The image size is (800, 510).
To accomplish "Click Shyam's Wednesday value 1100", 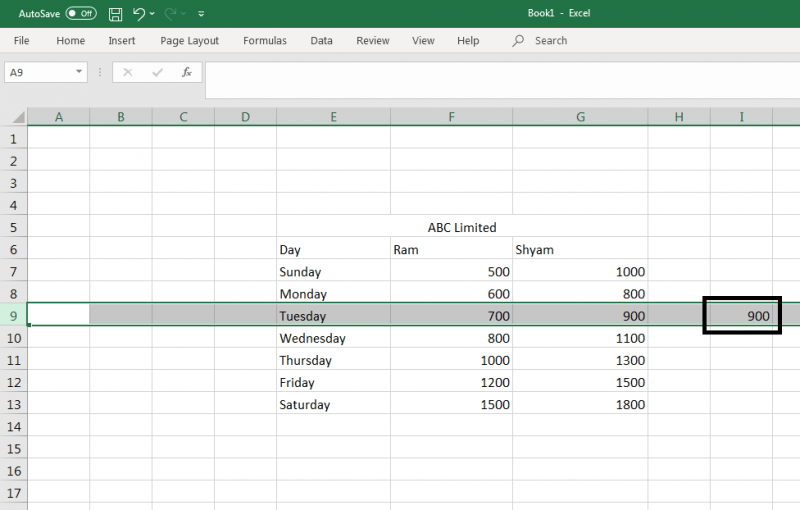I will pos(580,338).
